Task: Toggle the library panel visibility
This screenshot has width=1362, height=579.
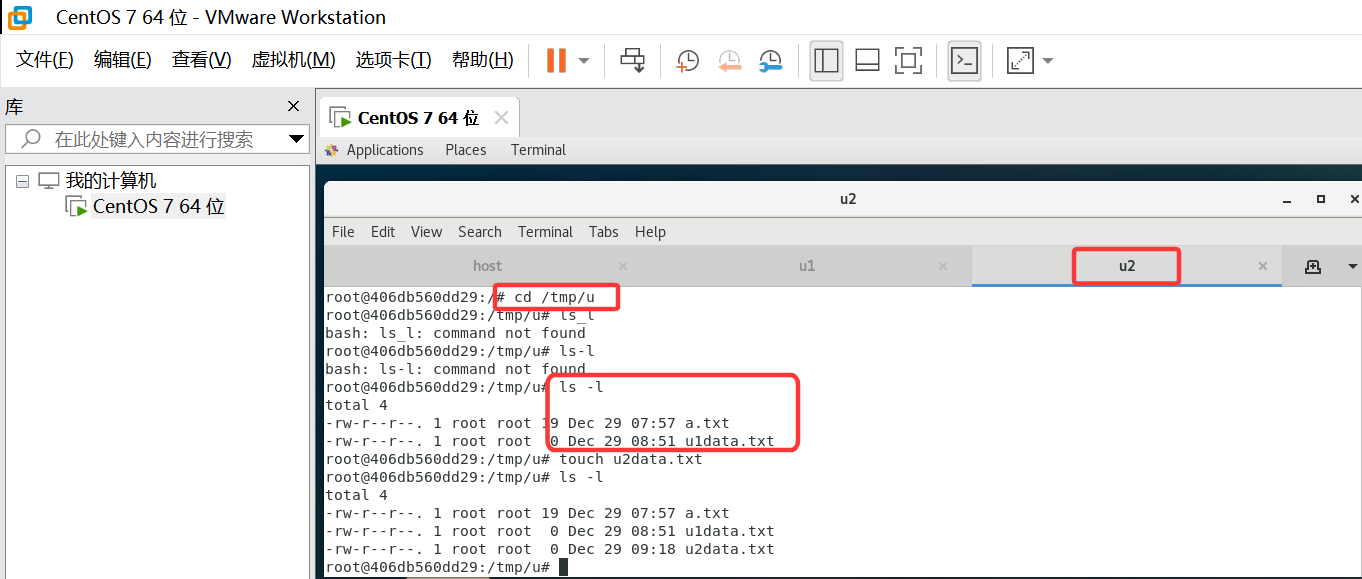Action: point(826,60)
